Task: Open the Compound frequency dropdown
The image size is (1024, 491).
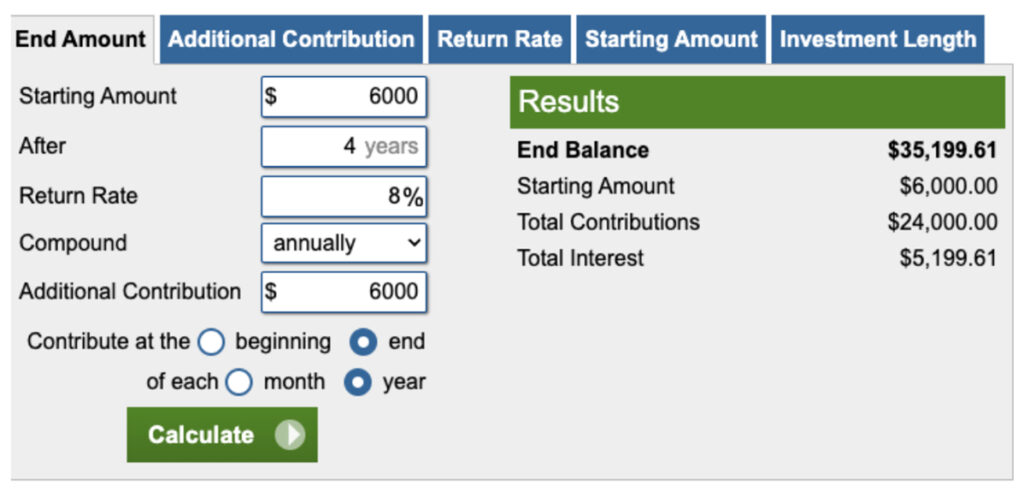Action: click(344, 243)
